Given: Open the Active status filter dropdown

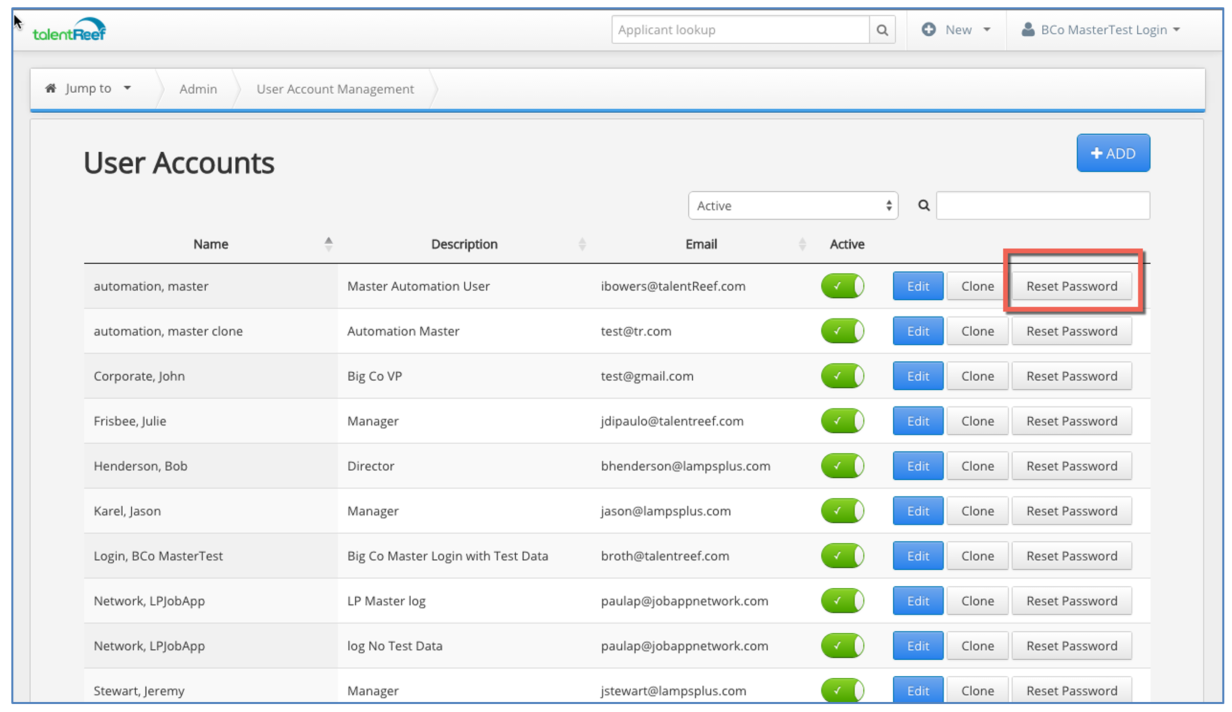Looking at the screenshot, I should pos(793,205).
